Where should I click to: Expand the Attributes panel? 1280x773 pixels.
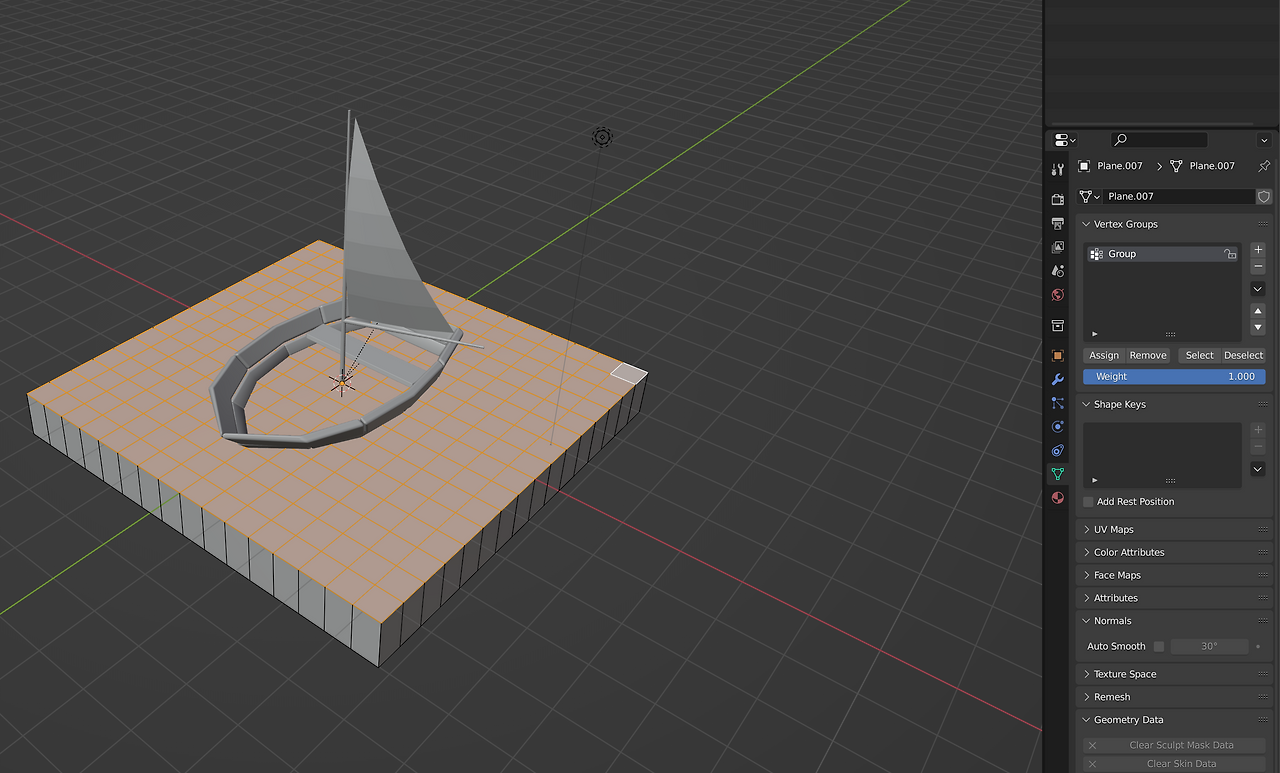click(1087, 598)
